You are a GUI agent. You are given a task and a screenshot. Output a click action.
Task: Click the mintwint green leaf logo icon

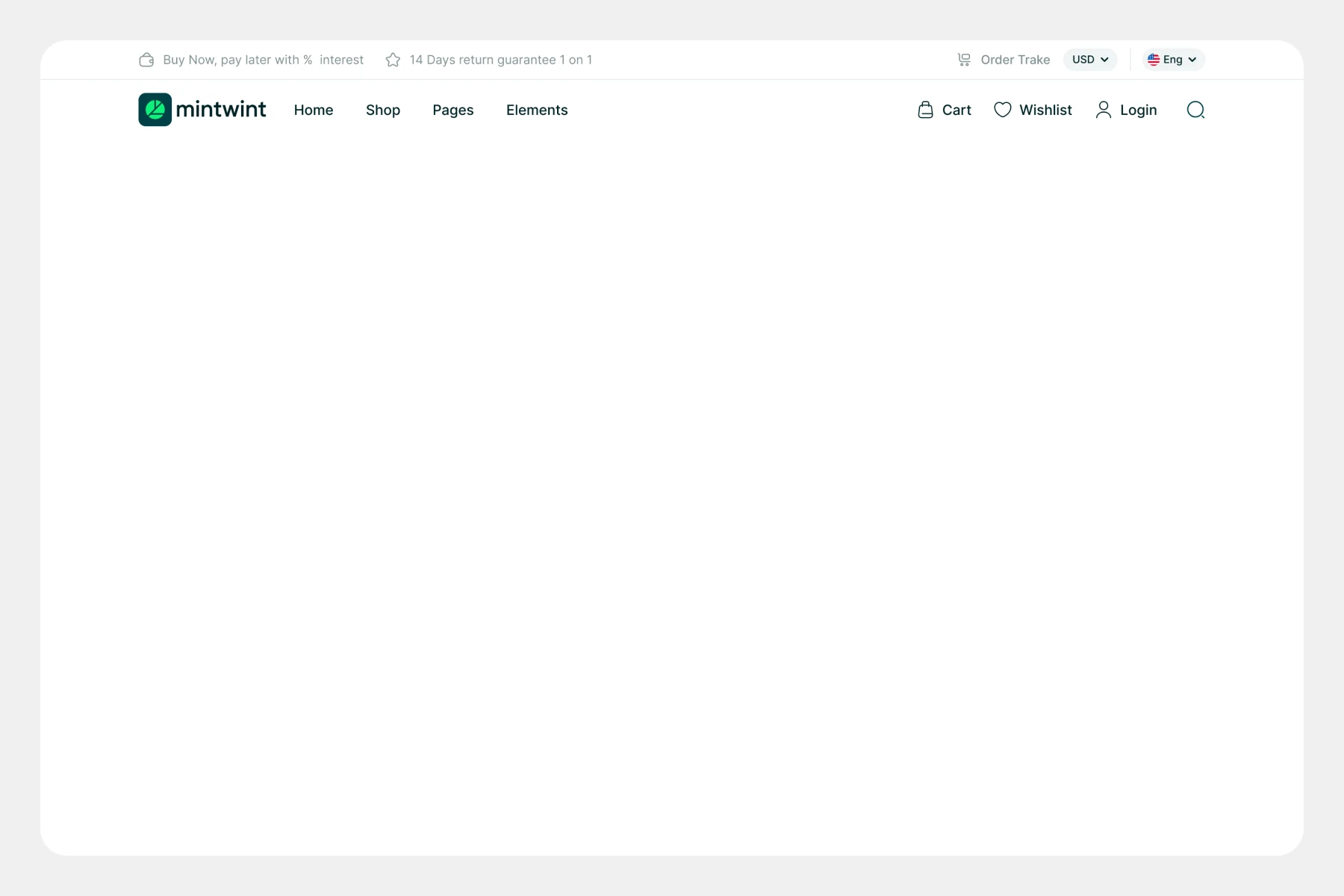(x=155, y=110)
